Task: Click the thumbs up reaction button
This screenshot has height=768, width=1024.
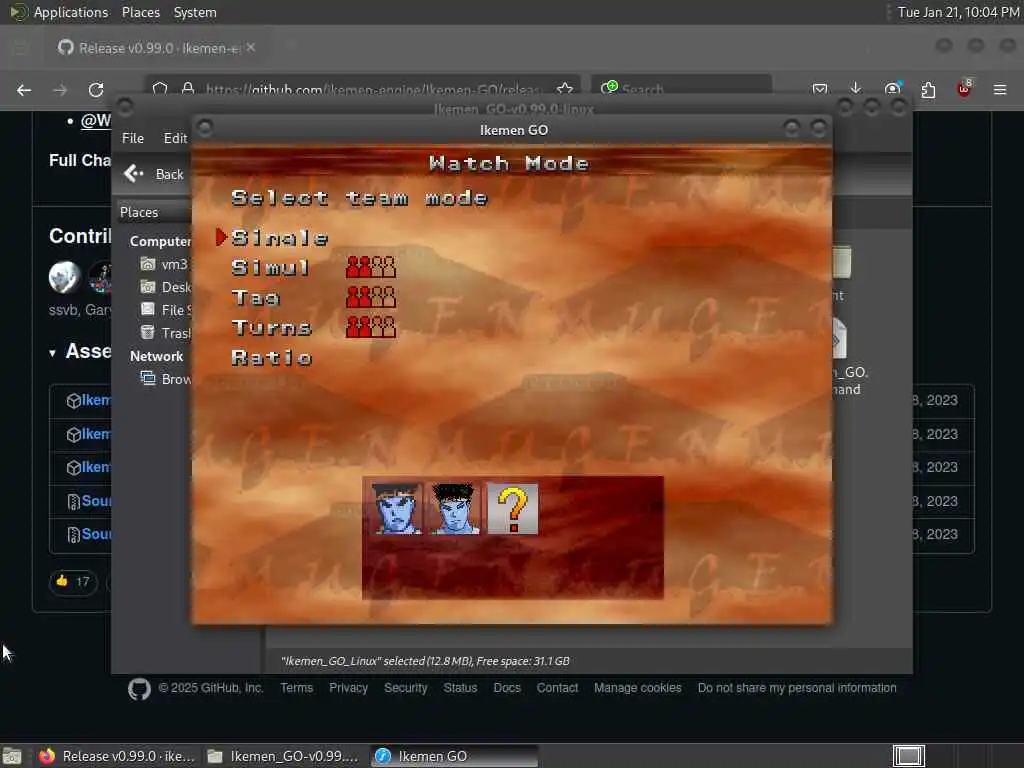Action: (x=73, y=581)
